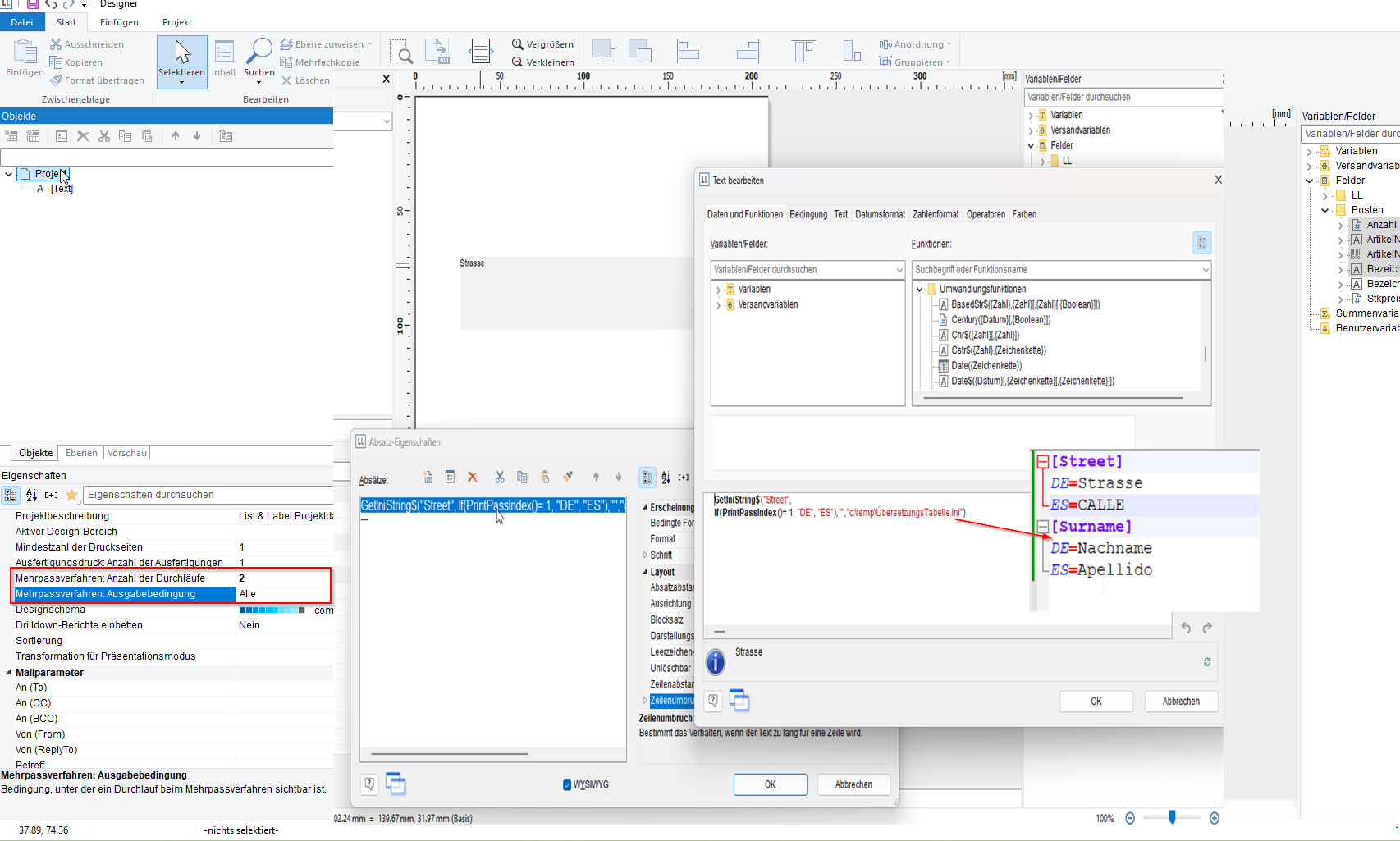Switch to the Projekt ribbon tab
1400x841 pixels.
(176, 22)
